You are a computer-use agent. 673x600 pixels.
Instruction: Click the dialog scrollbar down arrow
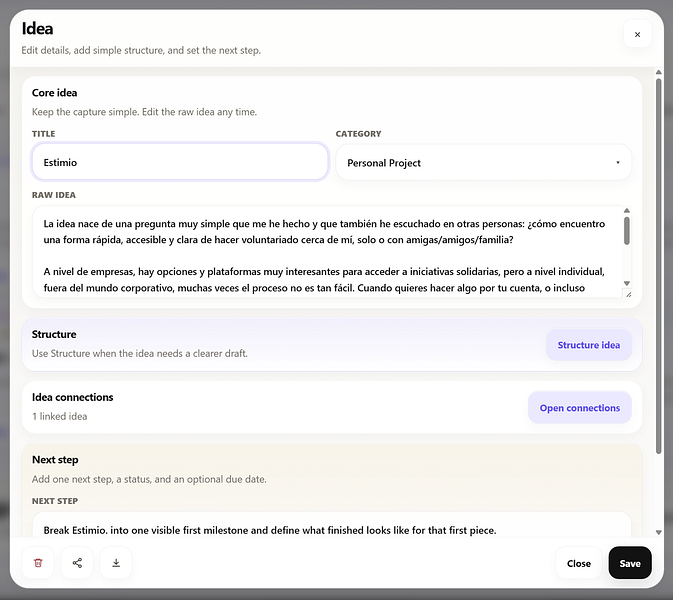click(x=658, y=532)
